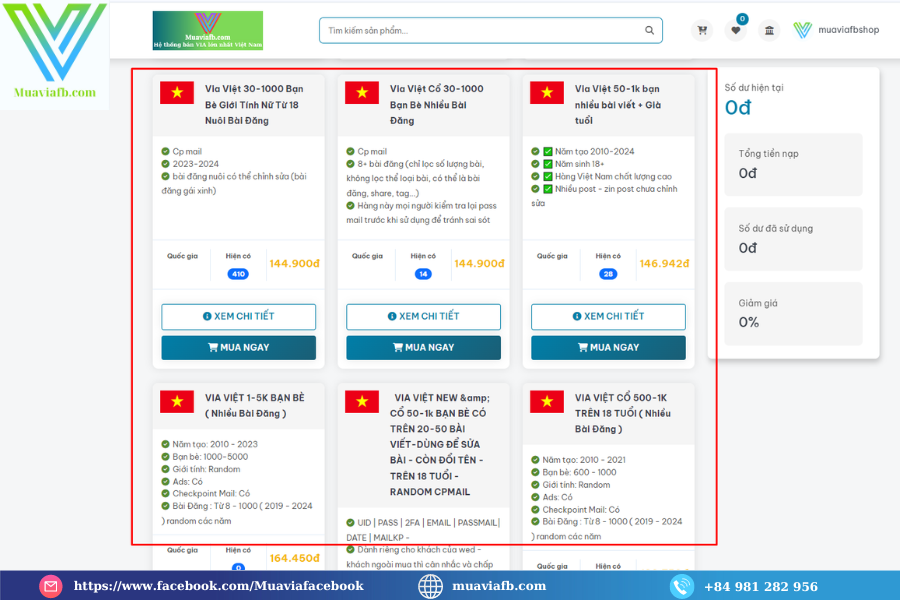Click price 146.942đ

[664, 264]
